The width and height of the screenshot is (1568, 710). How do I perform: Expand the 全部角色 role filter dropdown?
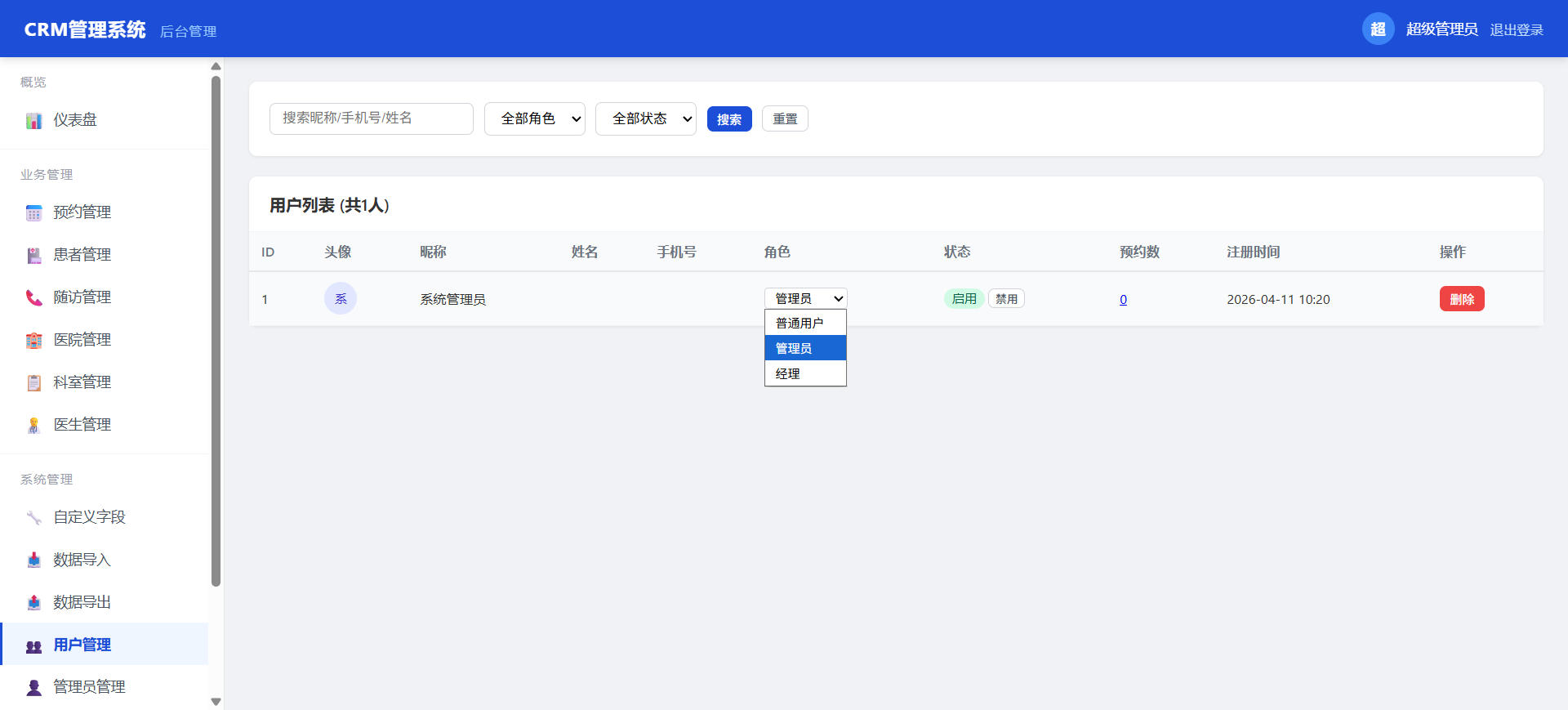[x=535, y=119]
